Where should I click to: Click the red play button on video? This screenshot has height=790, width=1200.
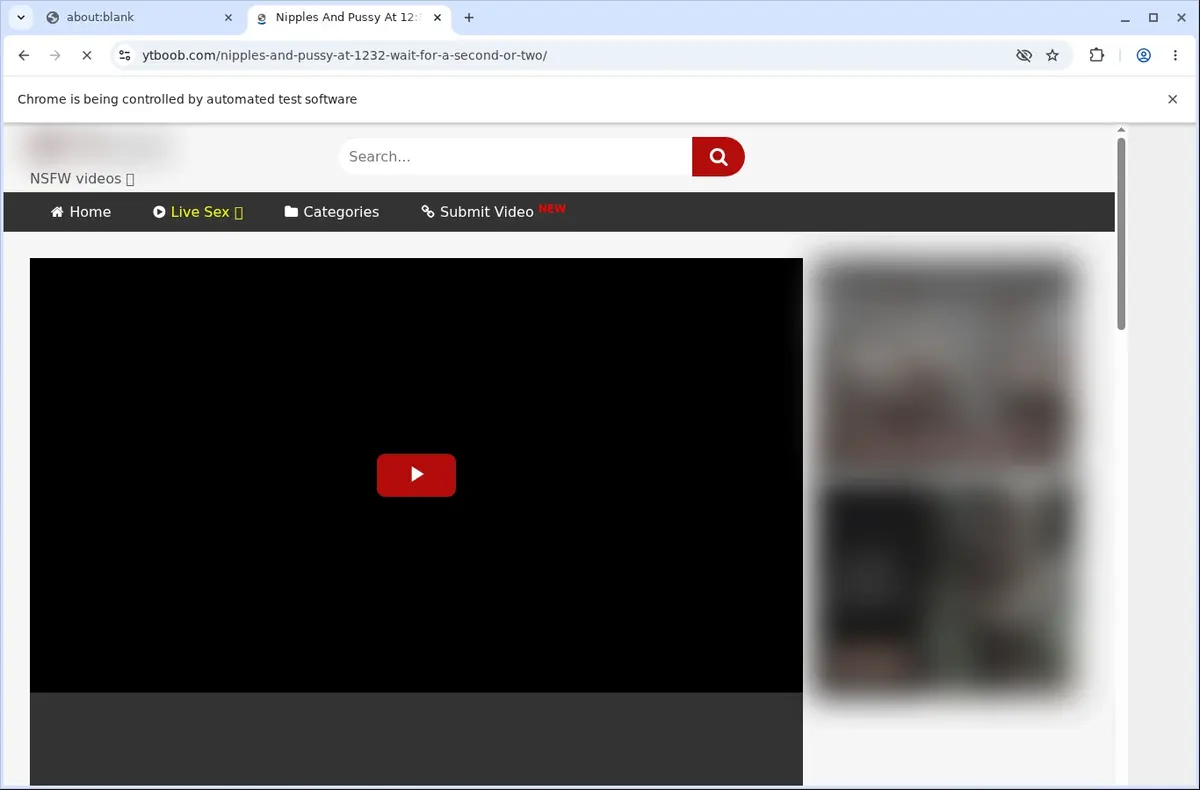(x=416, y=475)
